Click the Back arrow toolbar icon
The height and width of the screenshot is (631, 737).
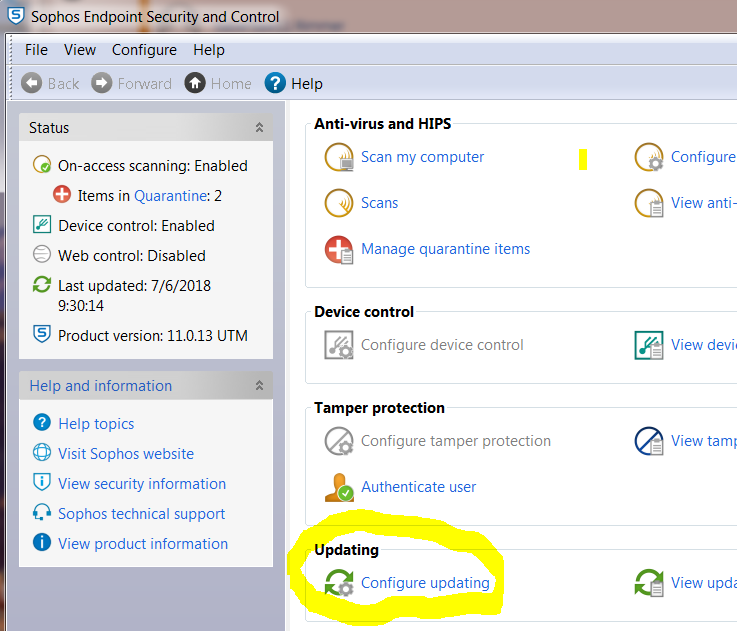pyautogui.click(x=31, y=83)
